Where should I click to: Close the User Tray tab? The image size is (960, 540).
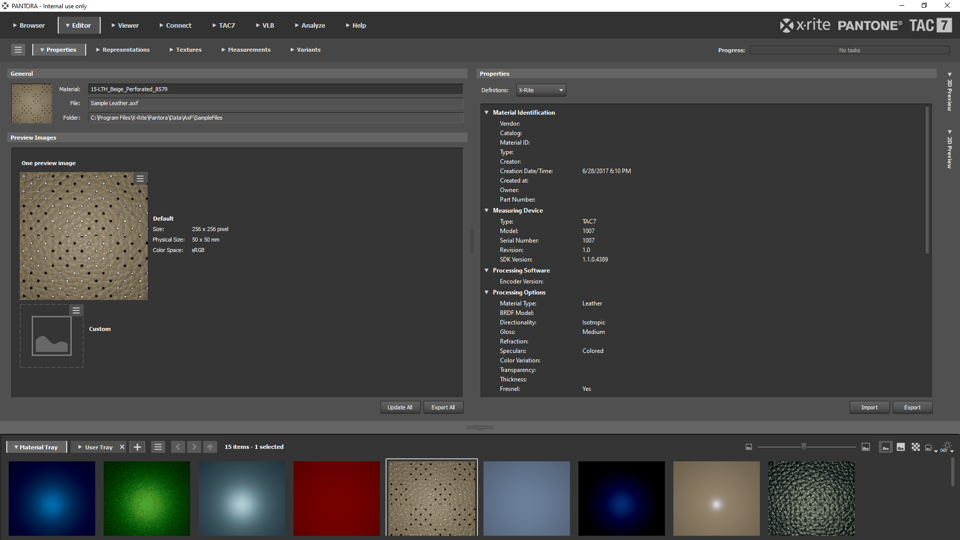[122, 447]
